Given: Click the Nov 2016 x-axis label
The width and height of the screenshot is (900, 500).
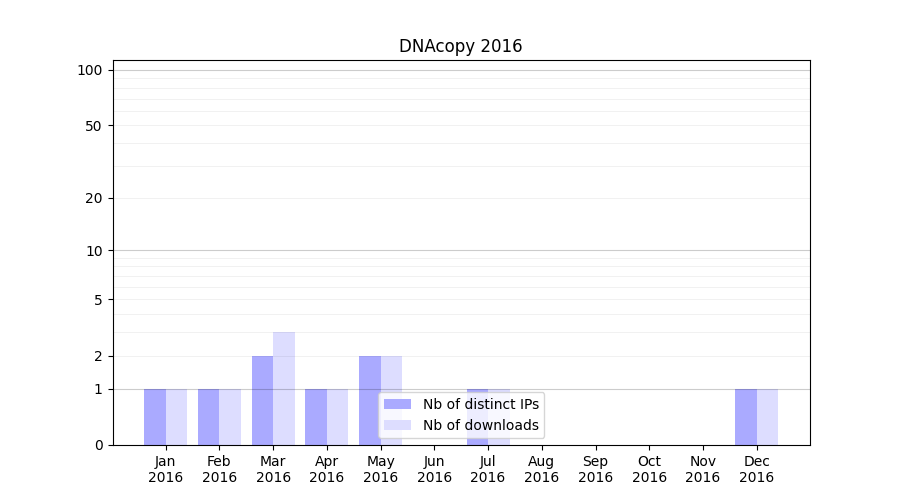Looking at the screenshot, I should 702,469.
